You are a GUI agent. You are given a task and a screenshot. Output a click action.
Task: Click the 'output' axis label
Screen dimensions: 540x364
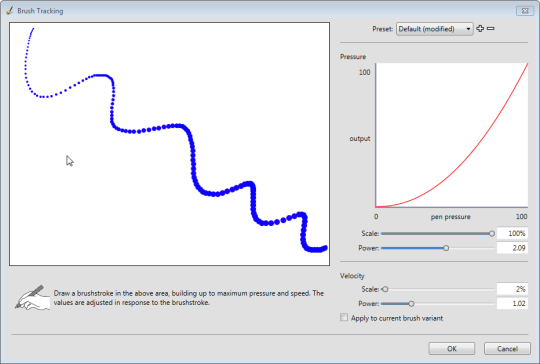[360, 138]
